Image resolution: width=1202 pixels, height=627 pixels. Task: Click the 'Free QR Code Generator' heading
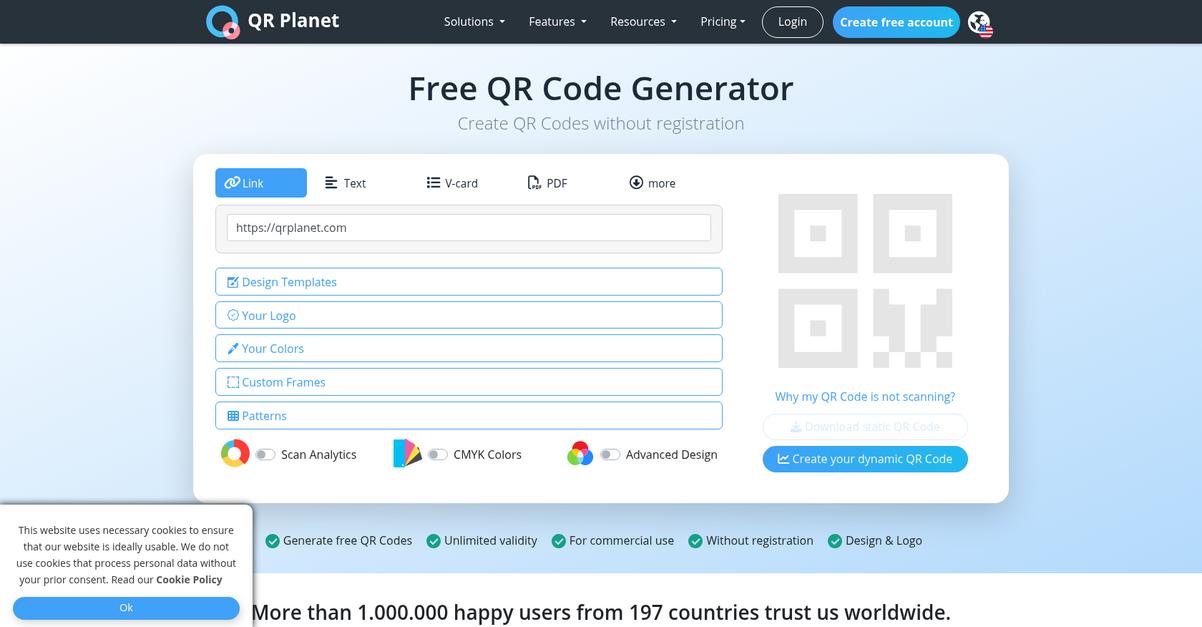(x=601, y=88)
